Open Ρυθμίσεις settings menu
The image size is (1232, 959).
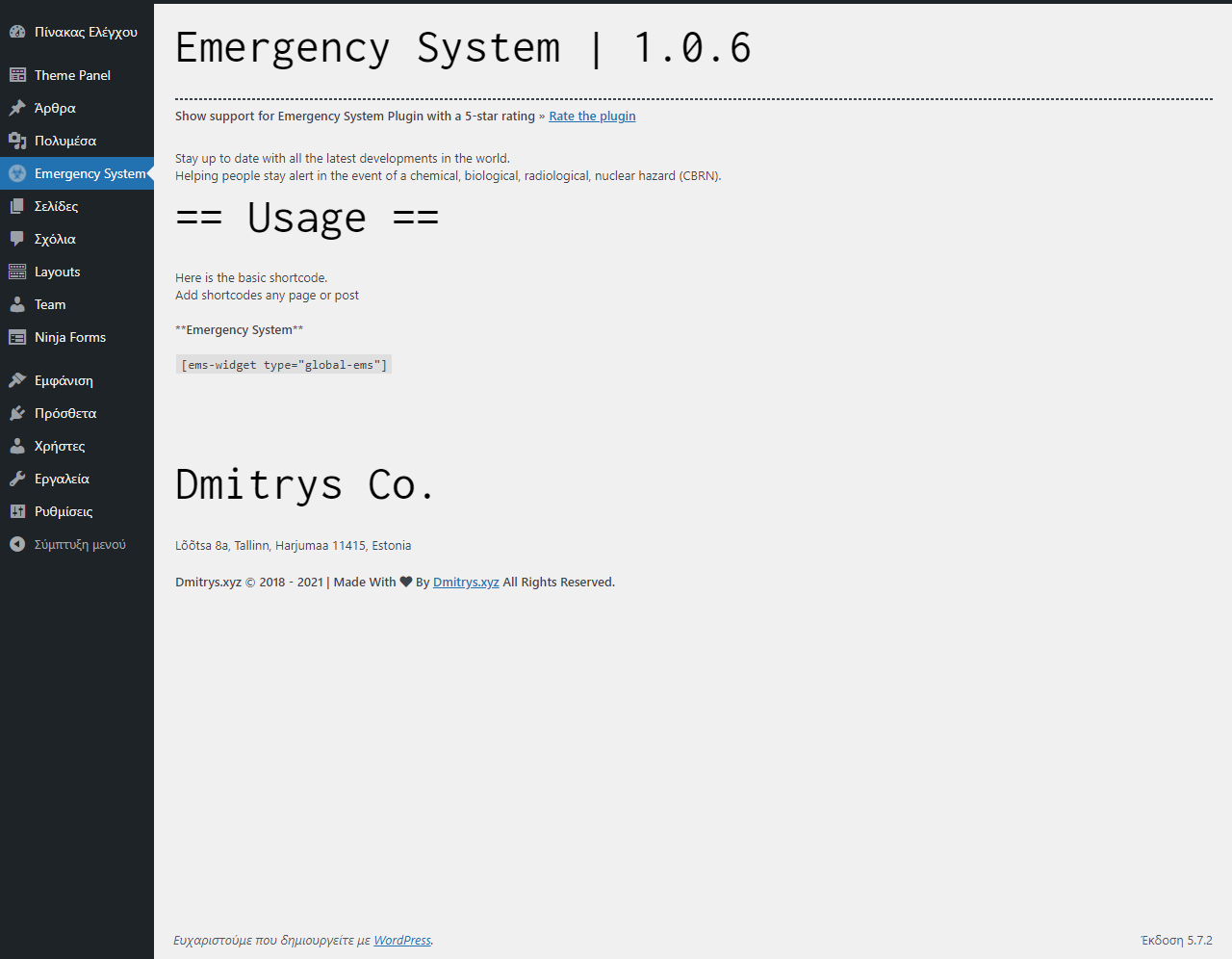point(77,511)
